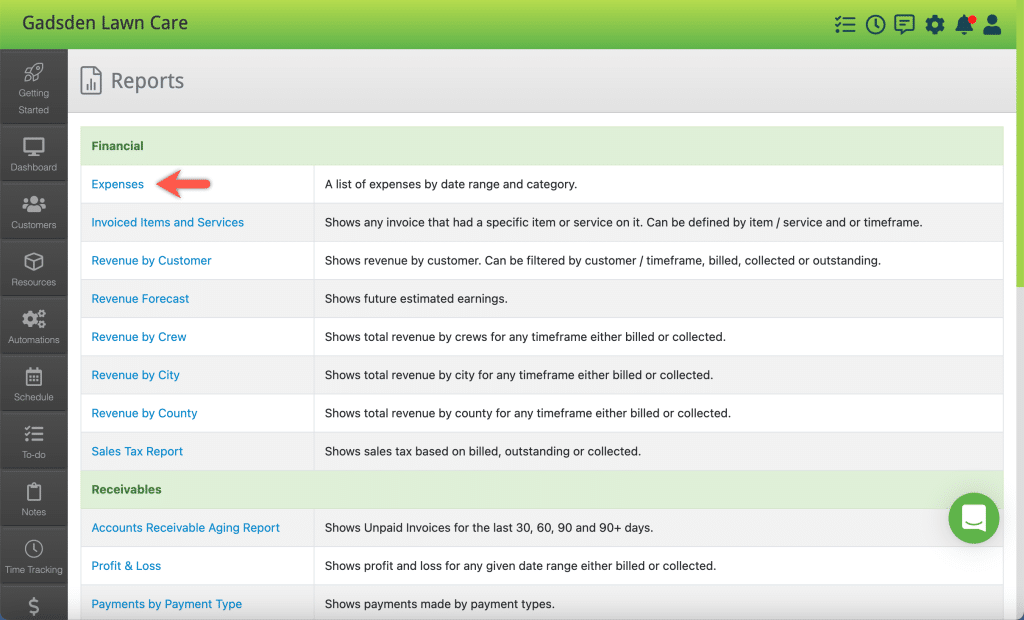This screenshot has width=1024, height=620.
Task: Click 'Shows future estimated earnings.' description
Action: click(416, 299)
